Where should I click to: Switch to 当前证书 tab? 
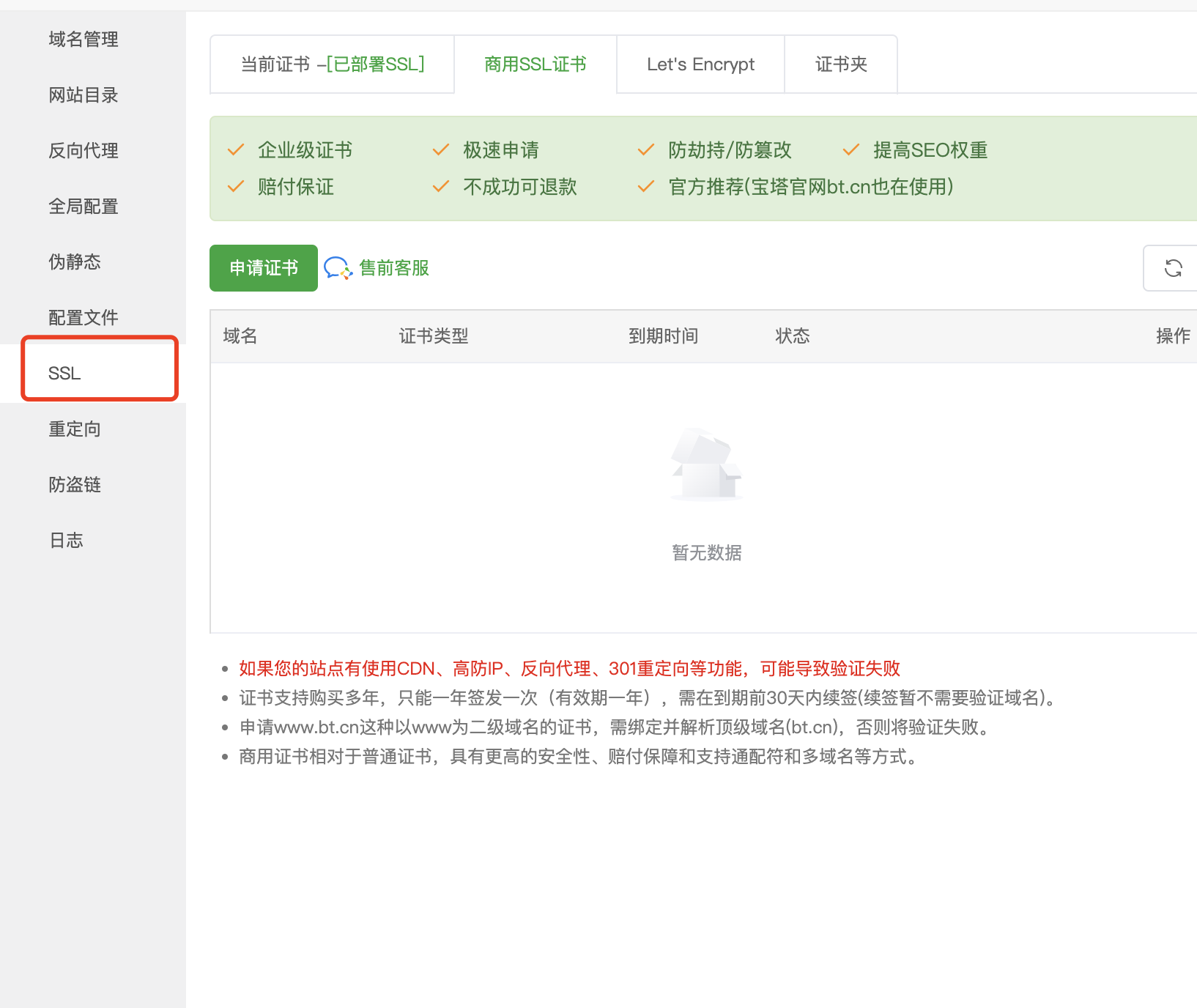(332, 64)
